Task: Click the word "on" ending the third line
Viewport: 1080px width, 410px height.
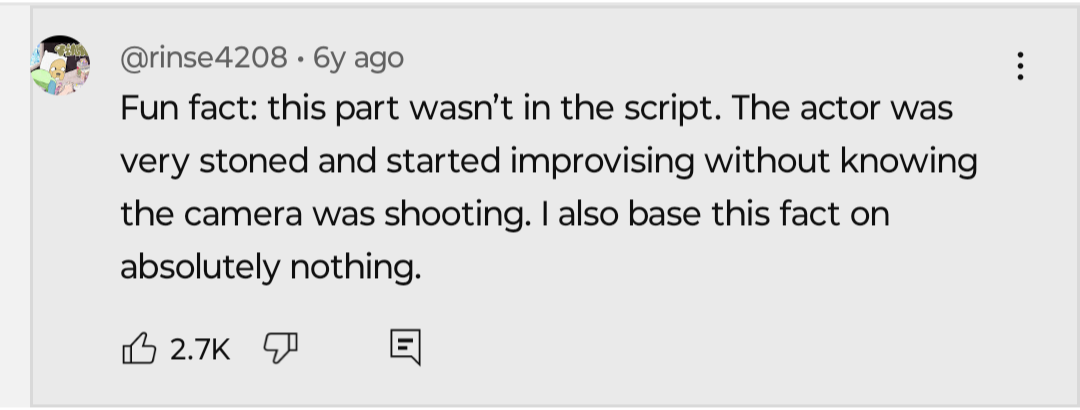Action: (870, 214)
